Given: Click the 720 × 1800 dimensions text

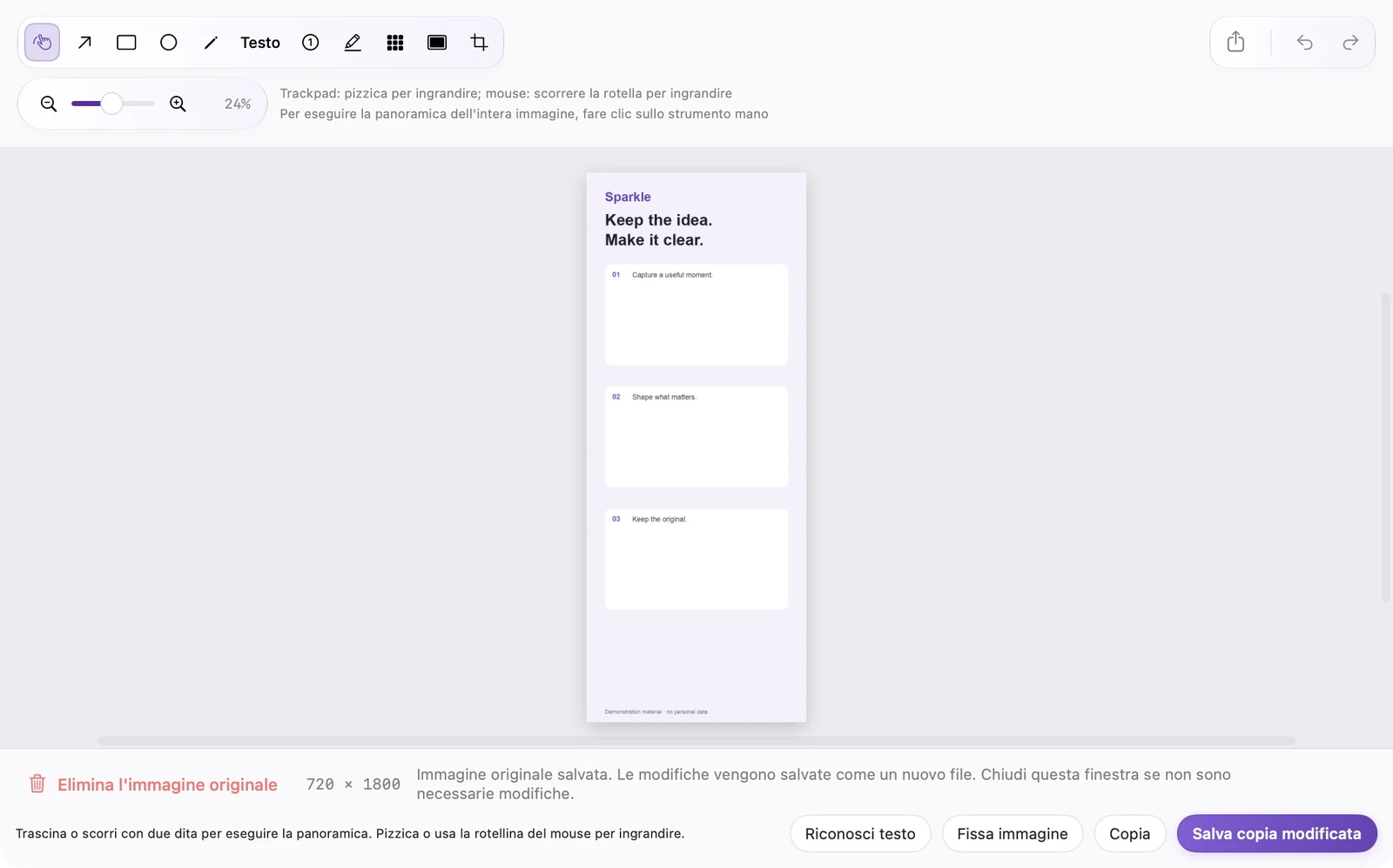Looking at the screenshot, I should [353, 784].
